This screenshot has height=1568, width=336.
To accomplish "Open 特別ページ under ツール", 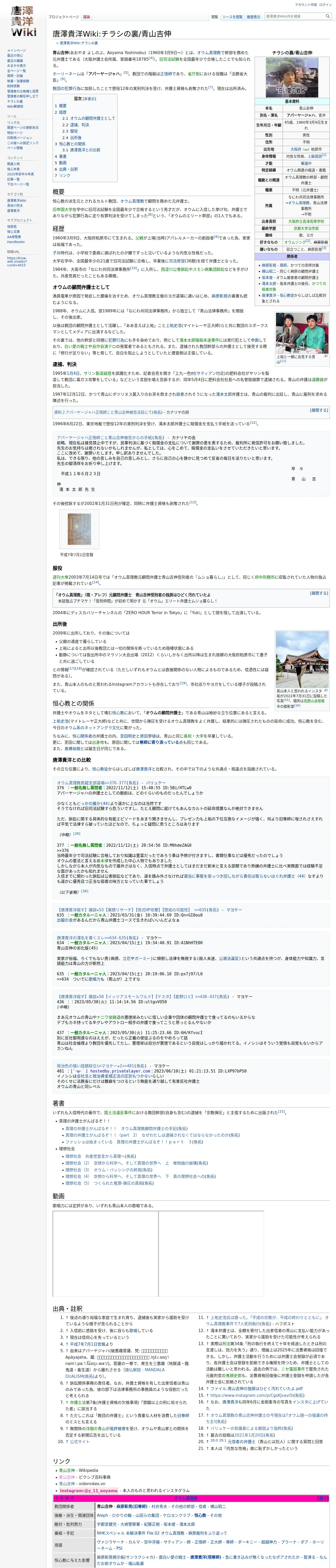I will [x=15, y=133].
